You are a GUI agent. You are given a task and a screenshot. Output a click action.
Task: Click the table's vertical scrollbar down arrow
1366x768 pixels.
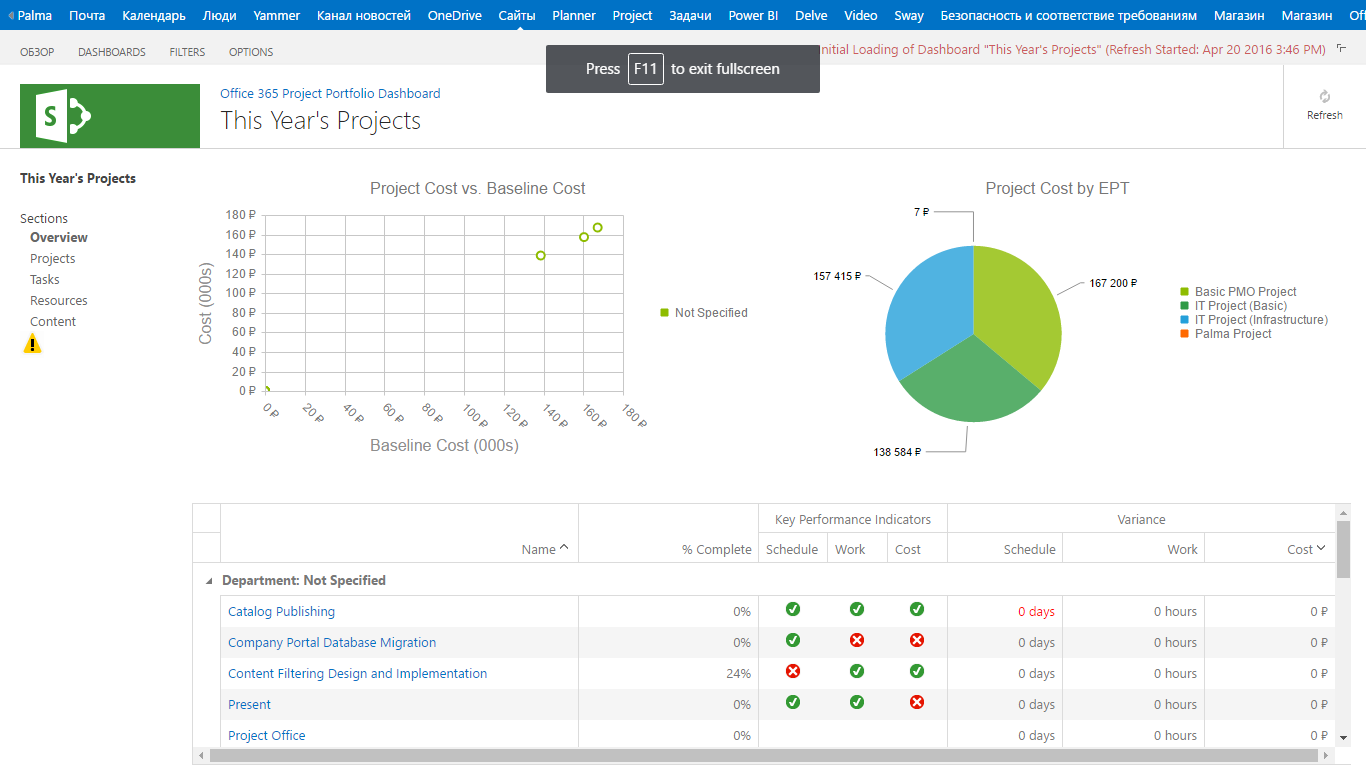point(1343,737)
